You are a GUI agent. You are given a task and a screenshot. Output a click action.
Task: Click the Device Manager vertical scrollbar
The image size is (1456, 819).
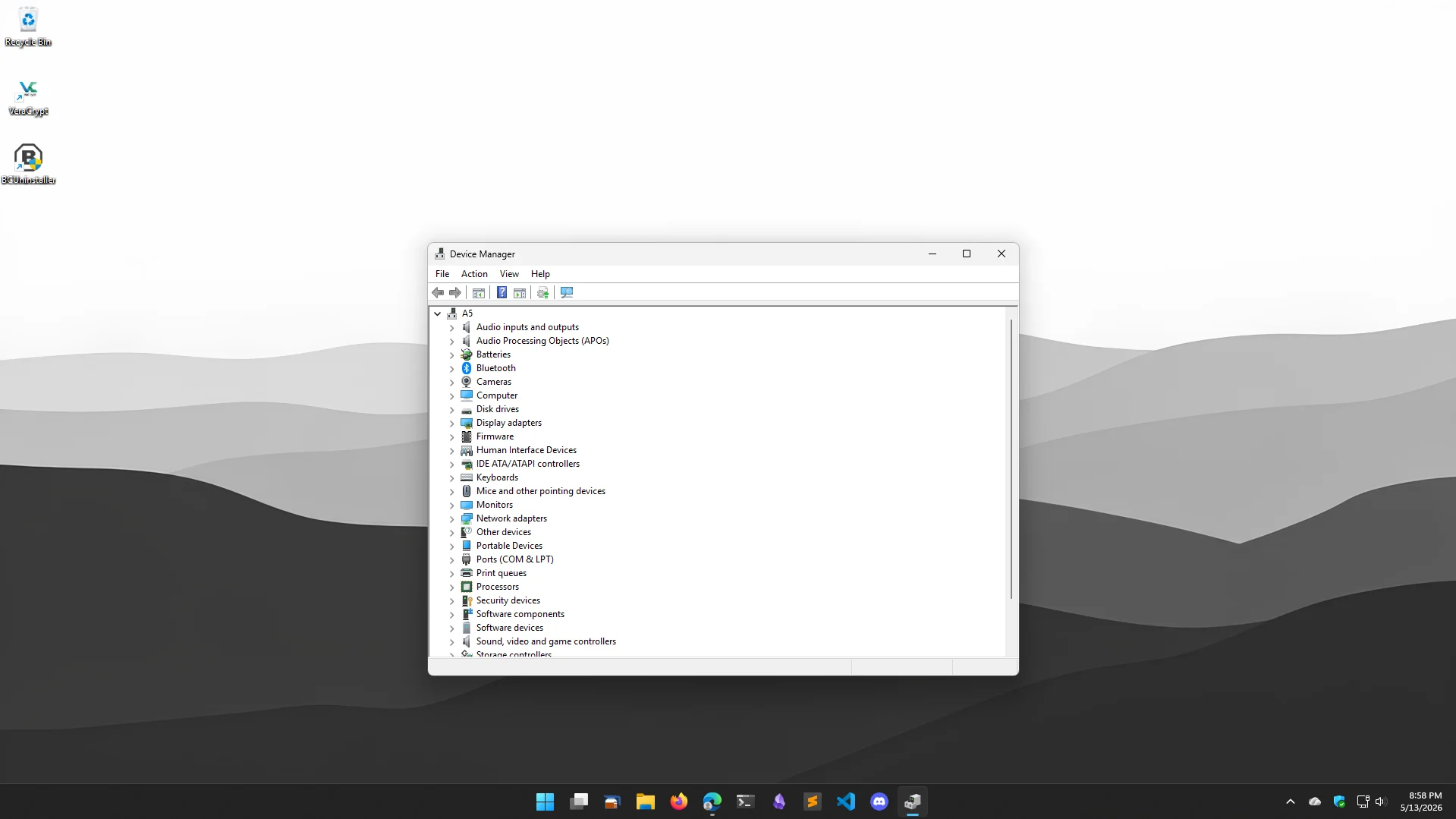(1011, 459)
